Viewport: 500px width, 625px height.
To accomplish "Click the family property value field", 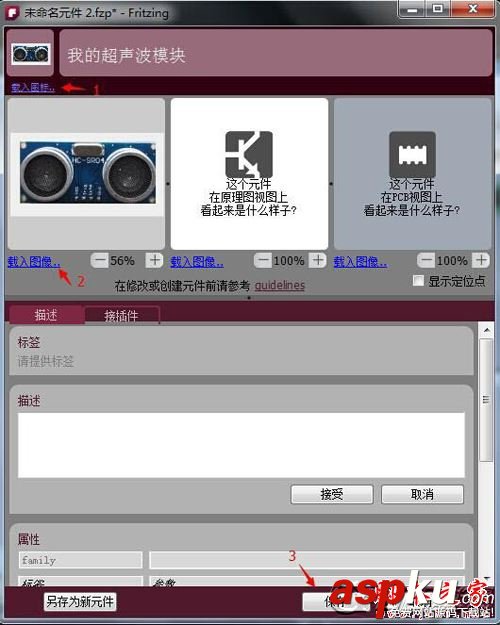I will coord(307,560).
